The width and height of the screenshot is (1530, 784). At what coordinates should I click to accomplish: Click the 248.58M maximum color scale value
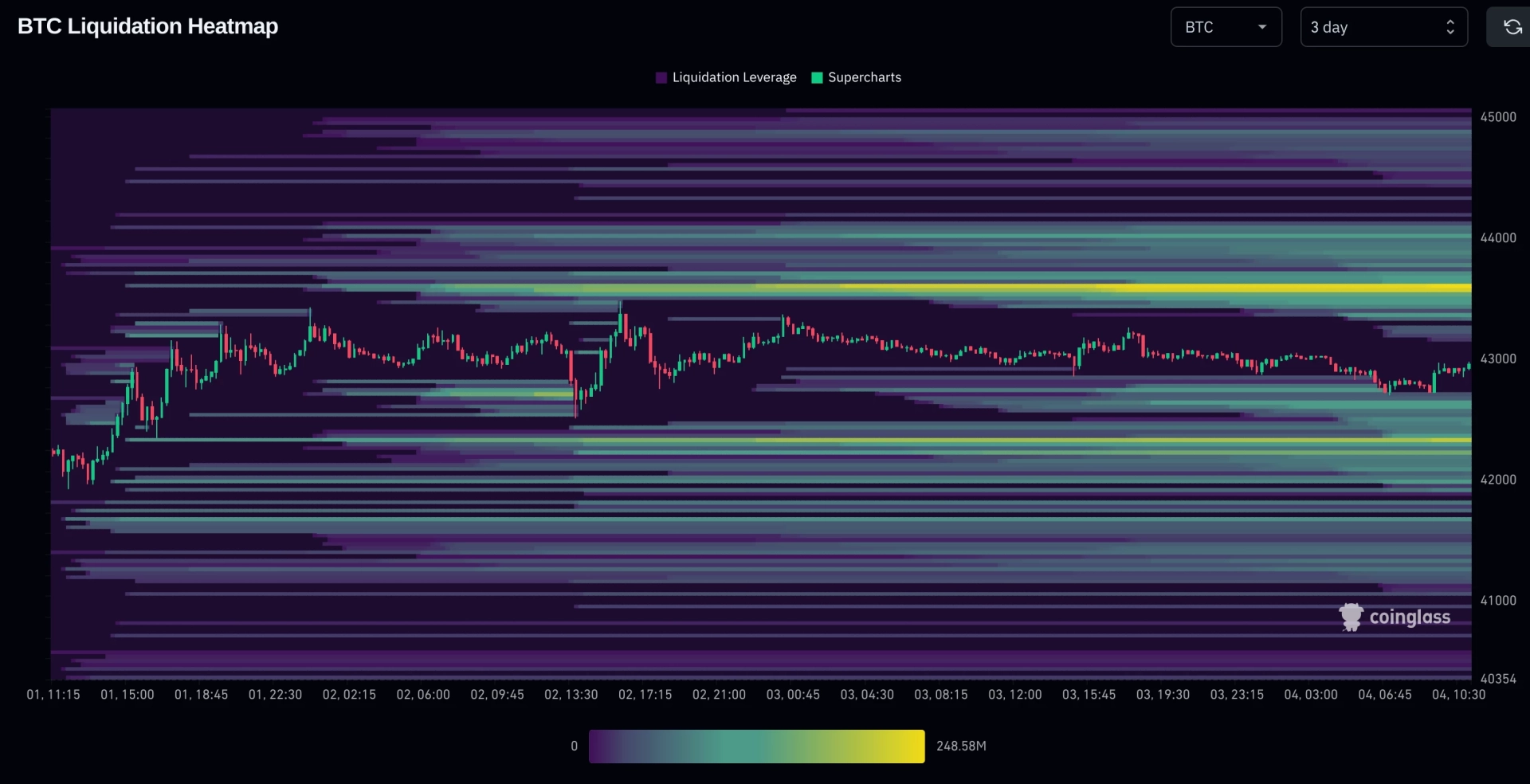(x=961, y=747)
